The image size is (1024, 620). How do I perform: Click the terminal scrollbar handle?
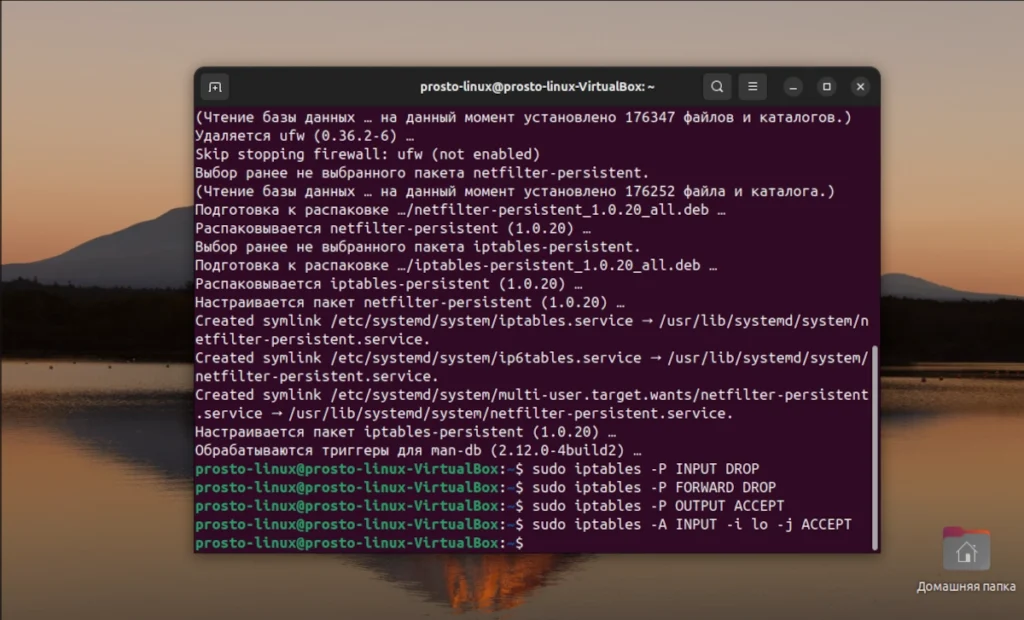(x=874, y=448)
